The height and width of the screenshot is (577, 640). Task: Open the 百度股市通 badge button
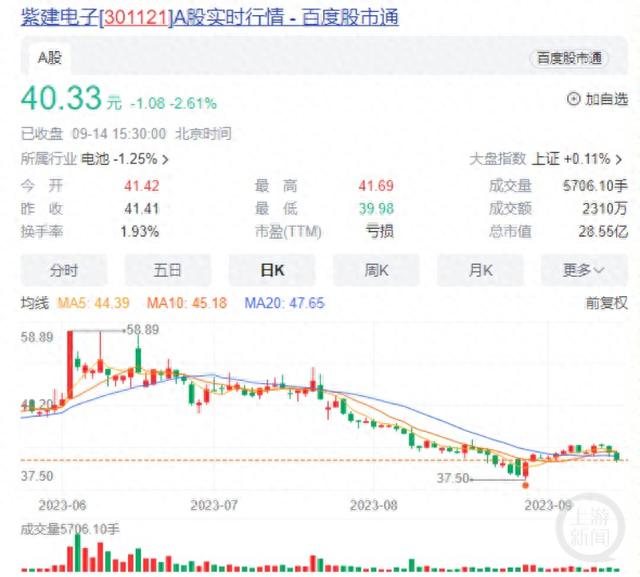pyautogui.click(x=569, y=58)
